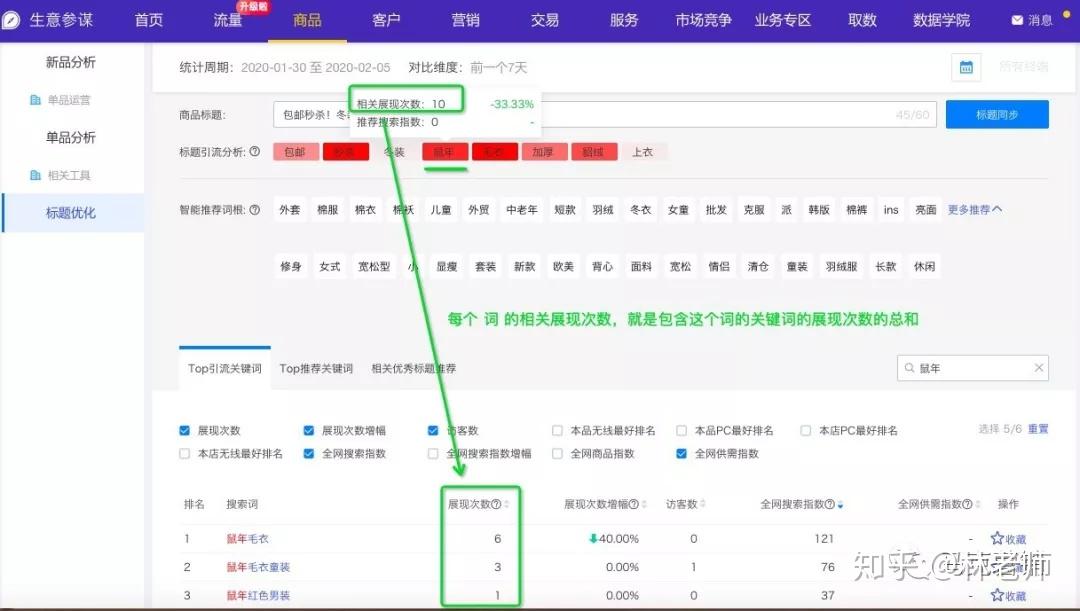This screenshot has height=611, width=1080.
Task: Click help icon next to 智能推荐词根
Action: click(255, 209)
